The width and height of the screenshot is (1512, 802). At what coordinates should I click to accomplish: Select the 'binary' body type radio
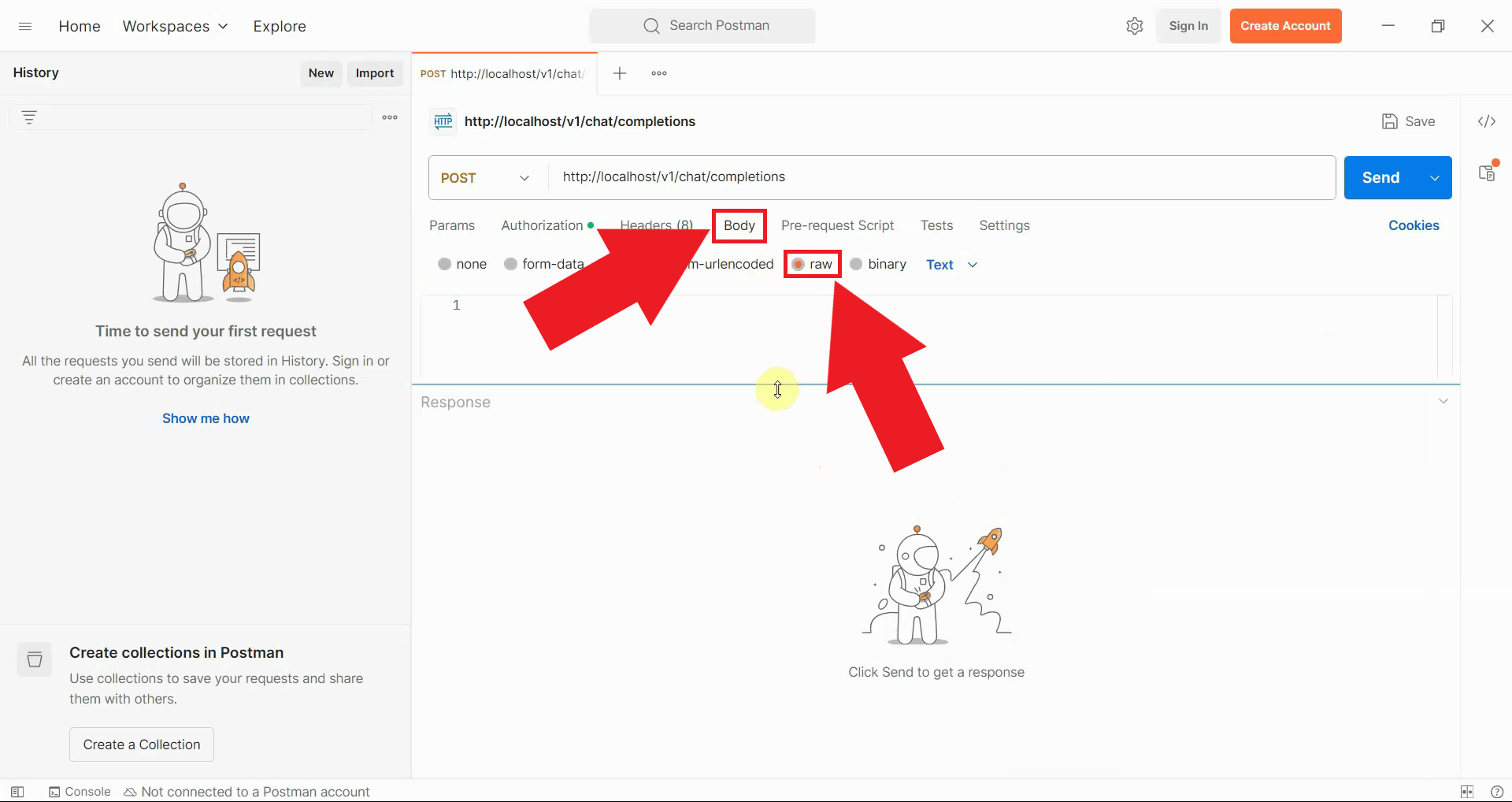(x=857, y=264)
